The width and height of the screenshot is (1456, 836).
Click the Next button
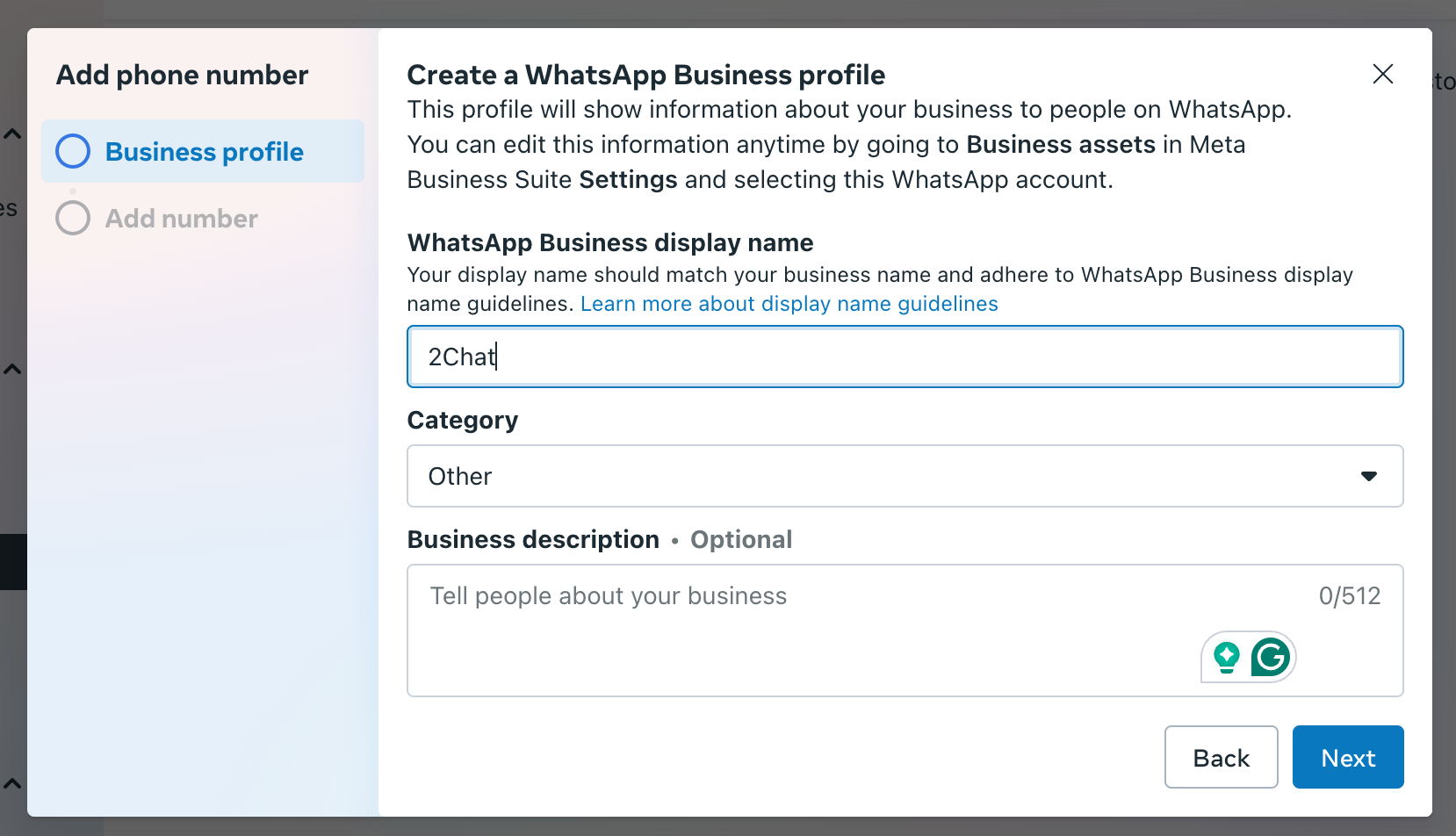[x=1348, y=757]
